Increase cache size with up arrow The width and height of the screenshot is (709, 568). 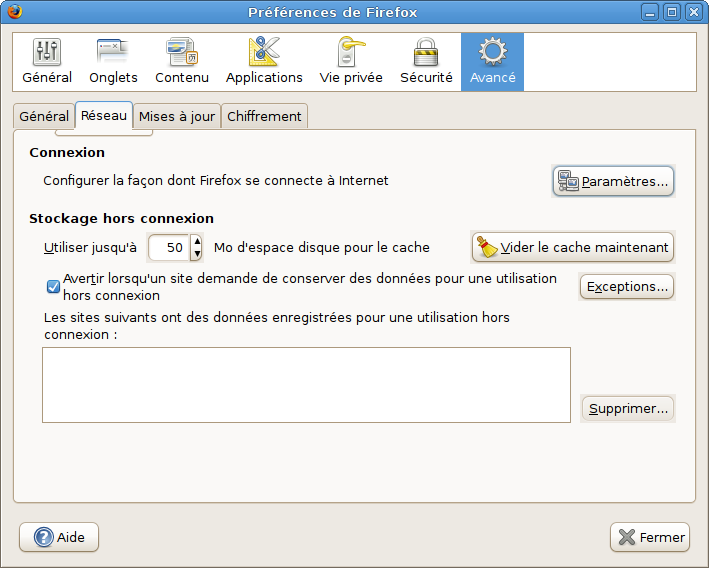coord(197,241)
